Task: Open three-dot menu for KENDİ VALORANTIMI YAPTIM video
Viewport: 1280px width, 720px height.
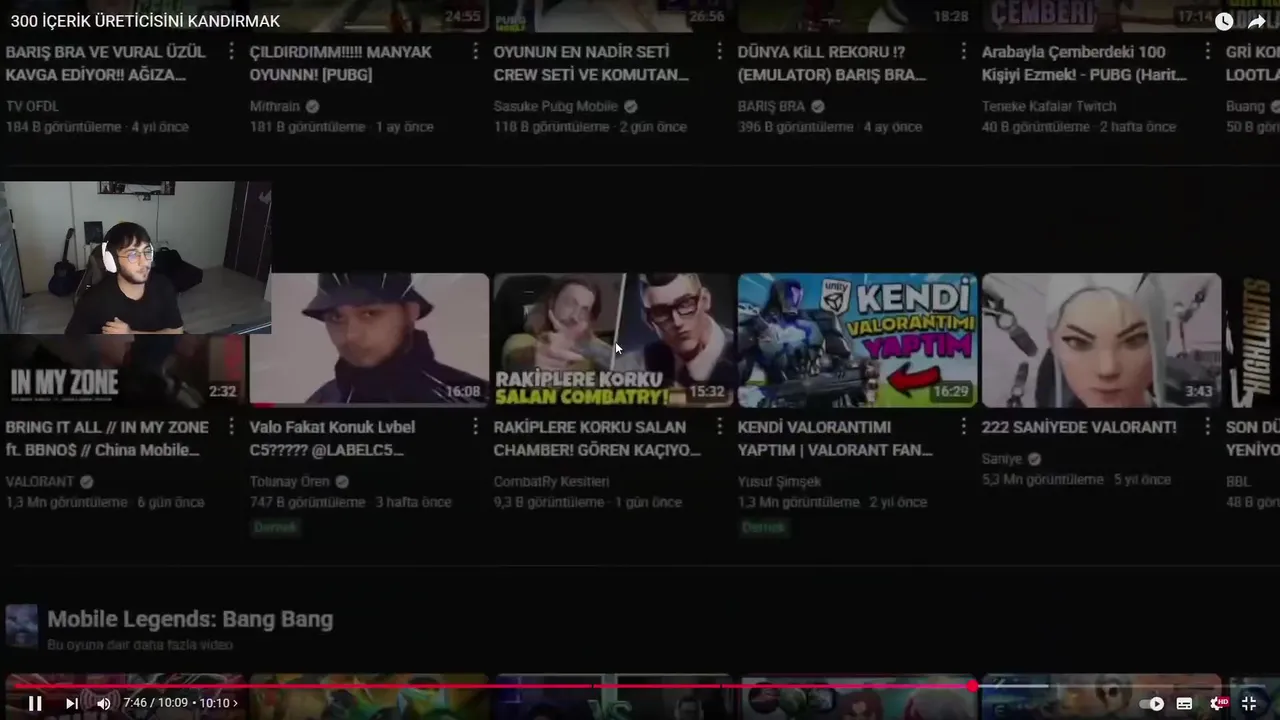Action: click(x=963, y=427)
